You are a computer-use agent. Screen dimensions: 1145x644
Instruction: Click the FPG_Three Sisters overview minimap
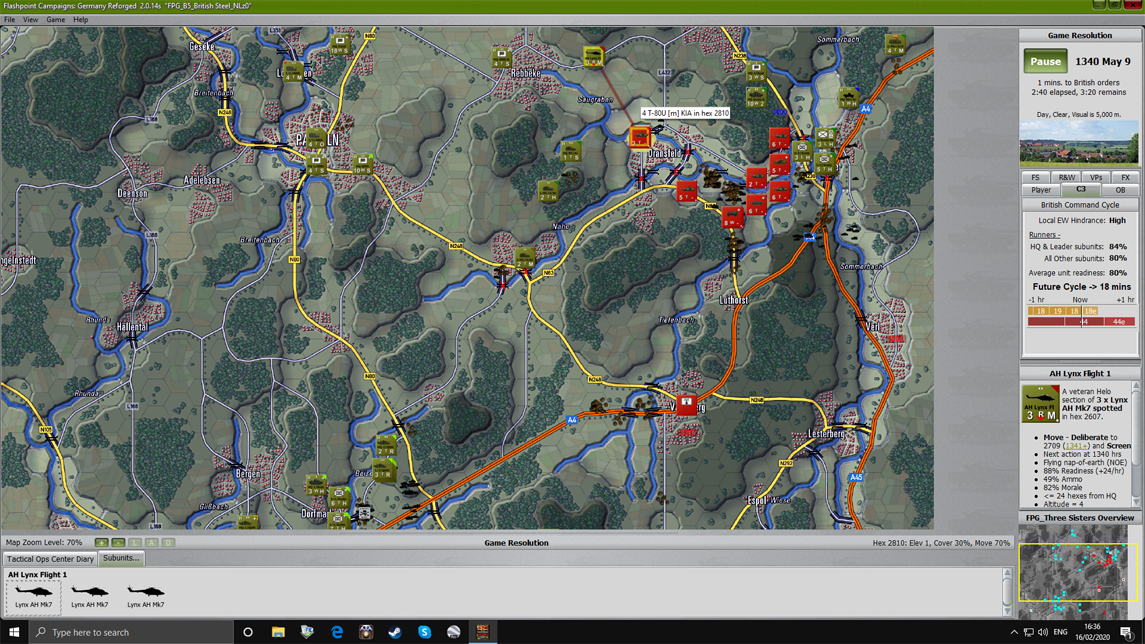pyautogui.click(x=1079, y=572)
